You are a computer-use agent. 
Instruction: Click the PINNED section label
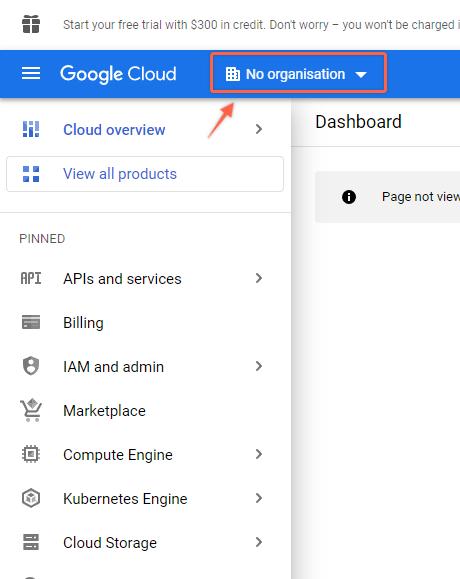(x=42, y=239)
